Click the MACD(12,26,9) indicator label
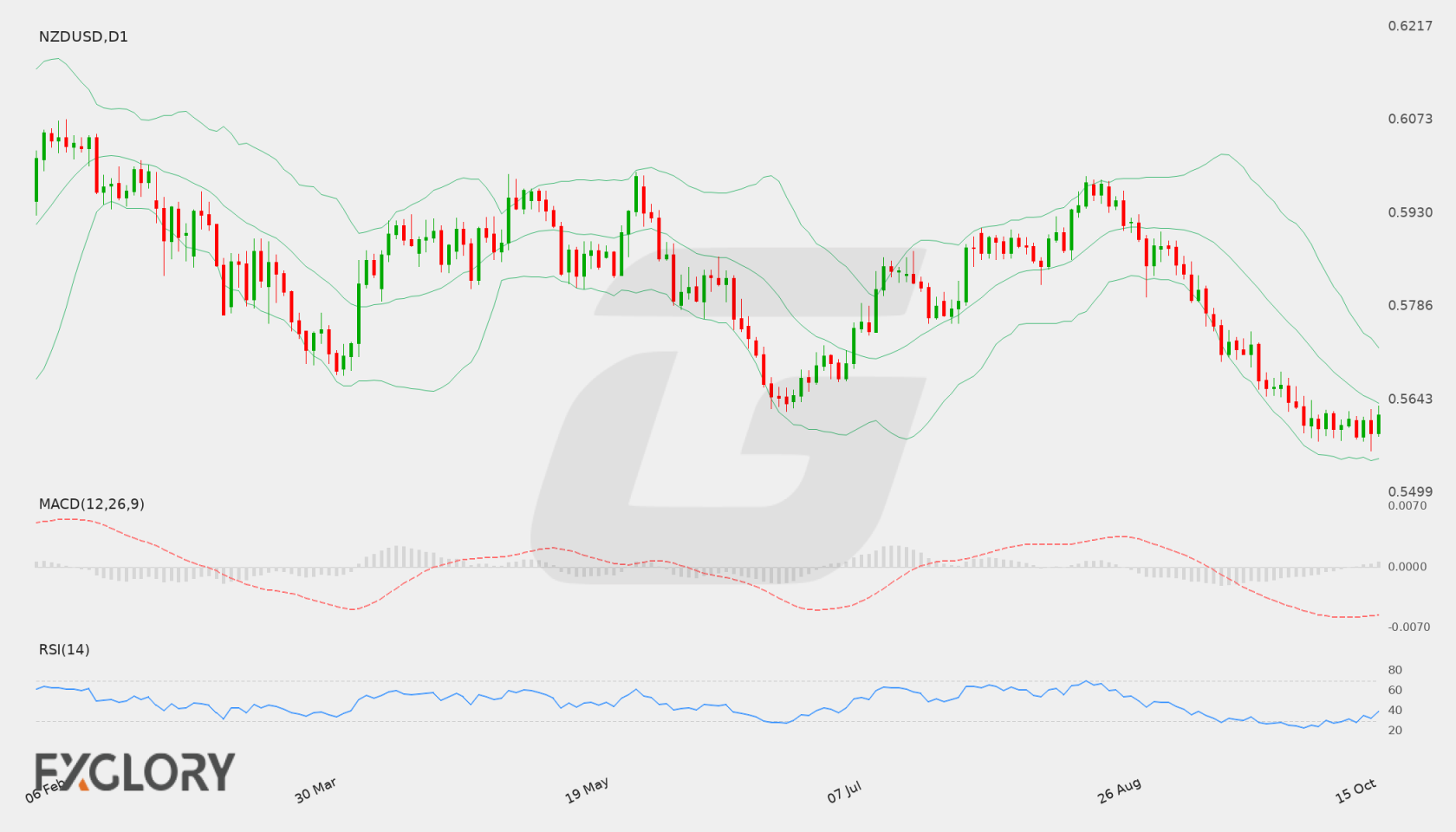This screenshot has height=832, width=1456. tap(91, 504)
